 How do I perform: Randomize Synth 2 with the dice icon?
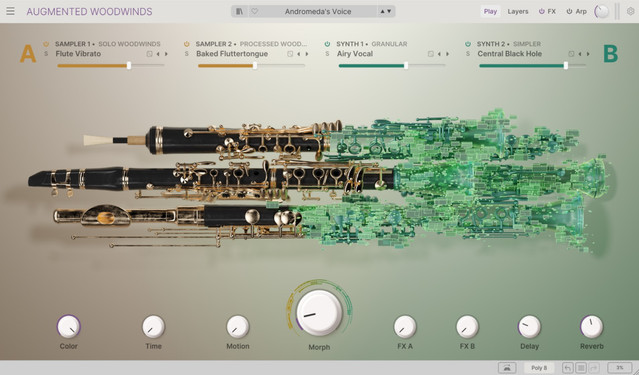[x=571, y=54]
